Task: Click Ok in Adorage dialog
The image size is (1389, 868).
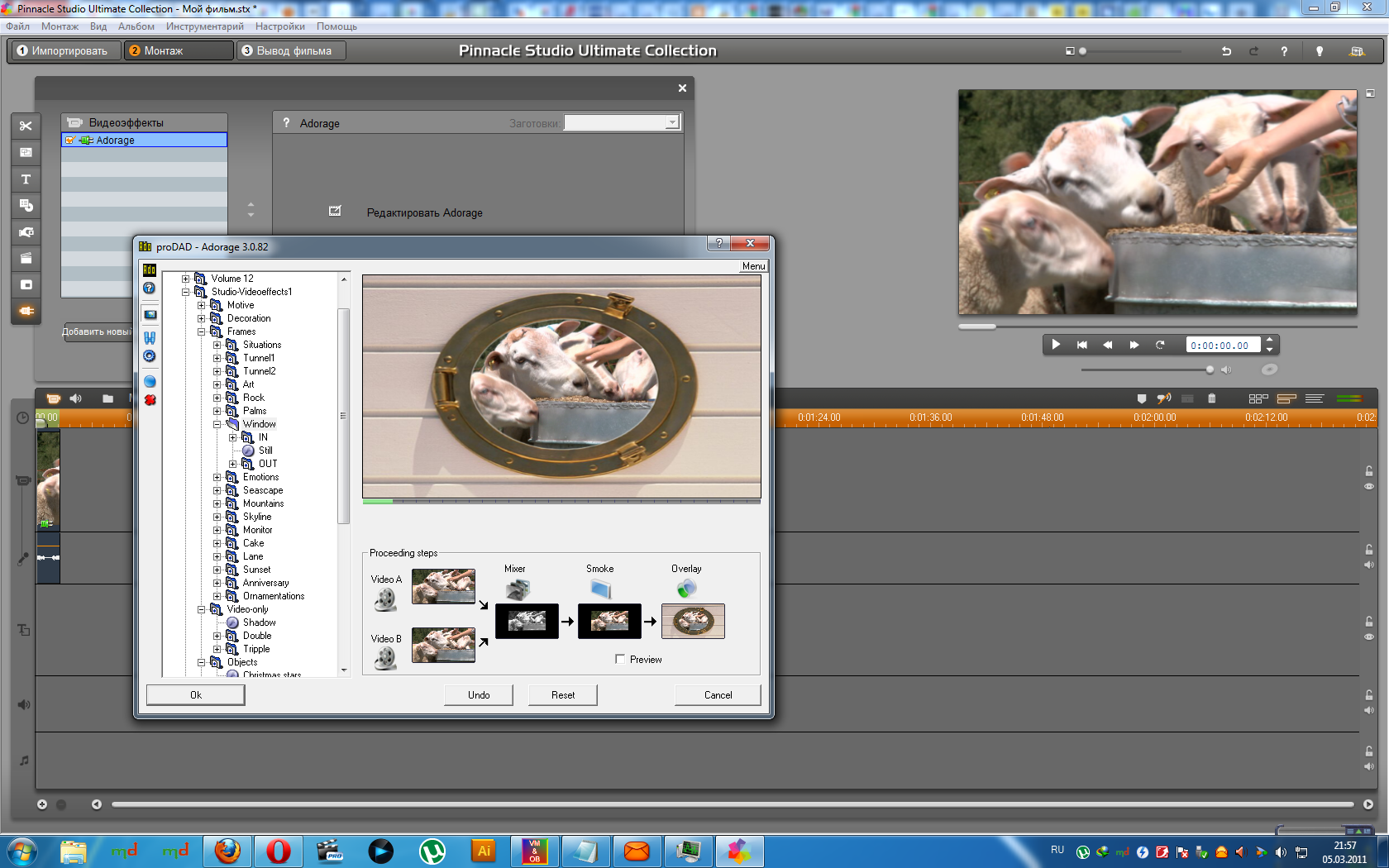Action: pyautogui.click(x=196, y=694)
